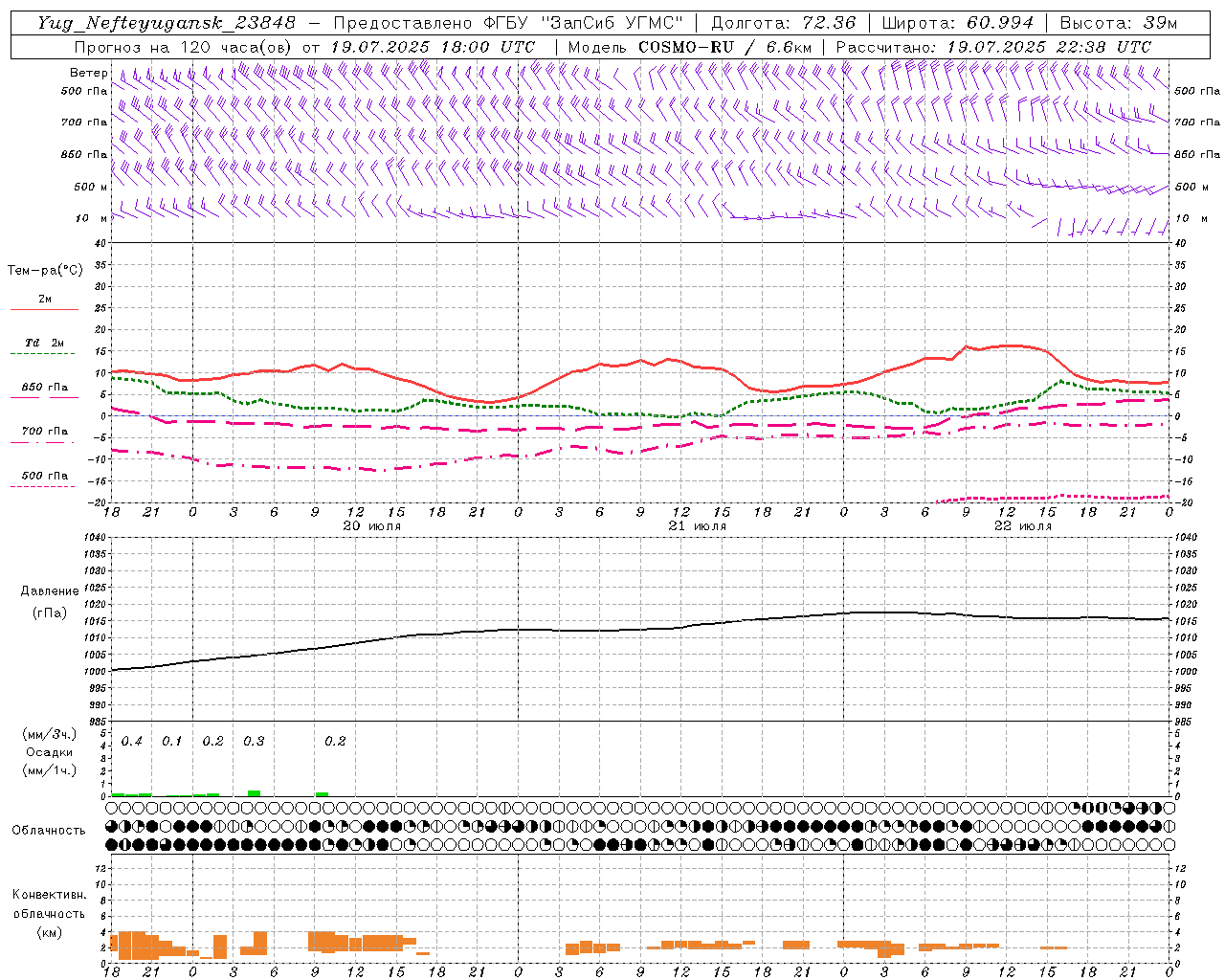Click the Давление panel label
Screen dimensions: 1225x980
point(50,591)
